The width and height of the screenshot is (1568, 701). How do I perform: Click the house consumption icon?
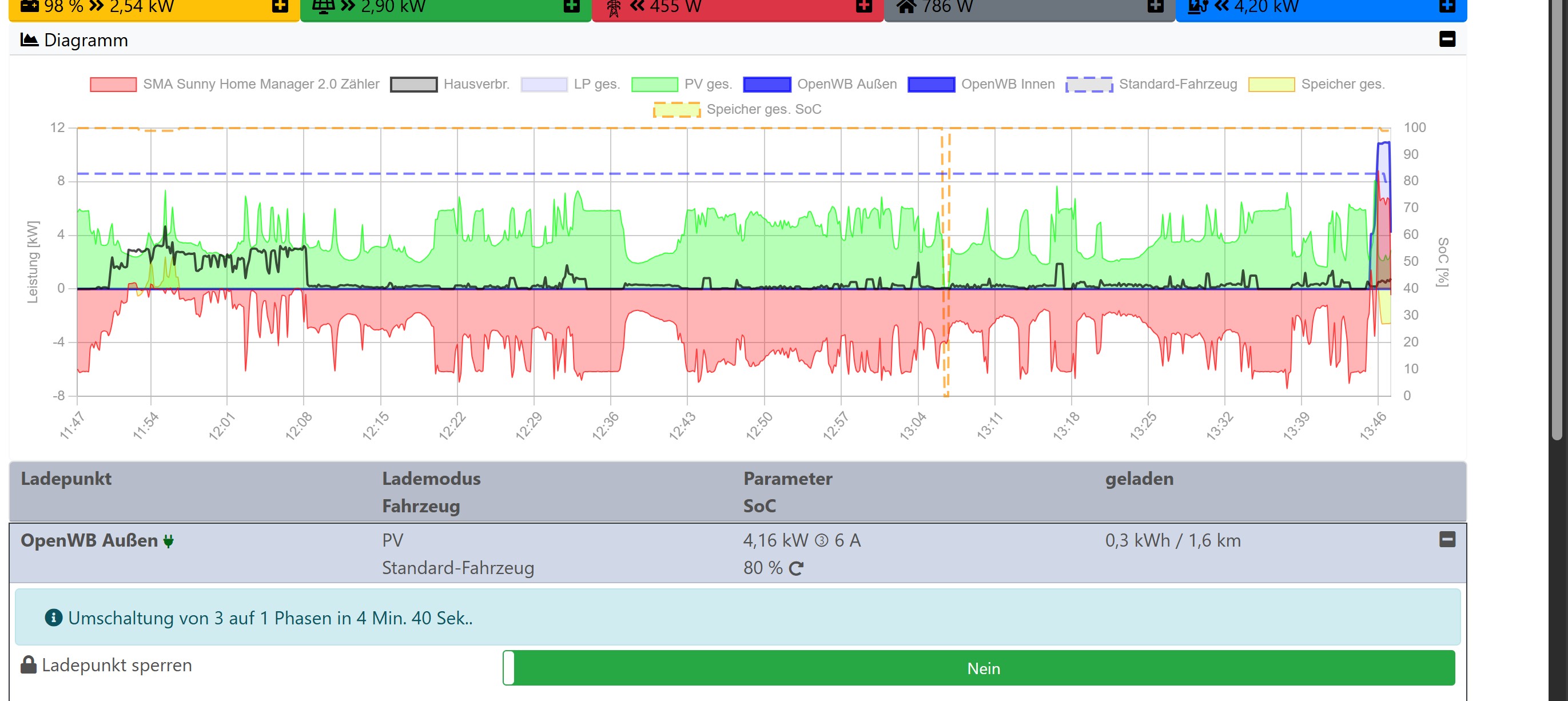(906, 6)
